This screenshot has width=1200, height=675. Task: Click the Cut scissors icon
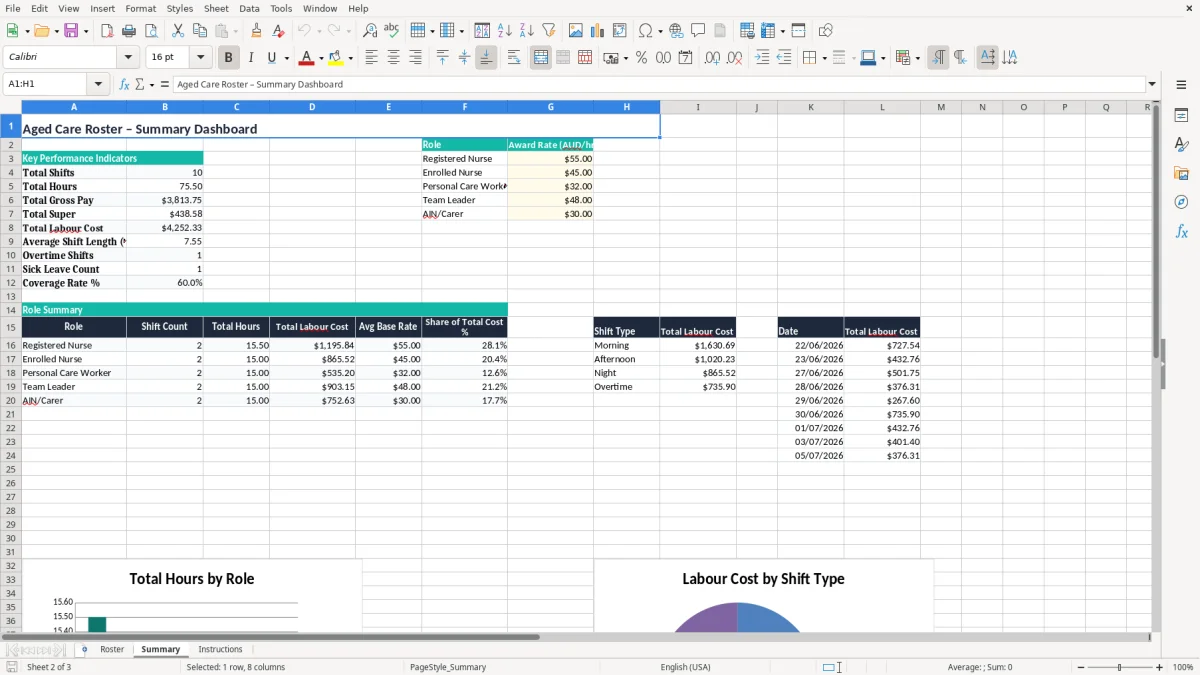[x=178, y=31]
